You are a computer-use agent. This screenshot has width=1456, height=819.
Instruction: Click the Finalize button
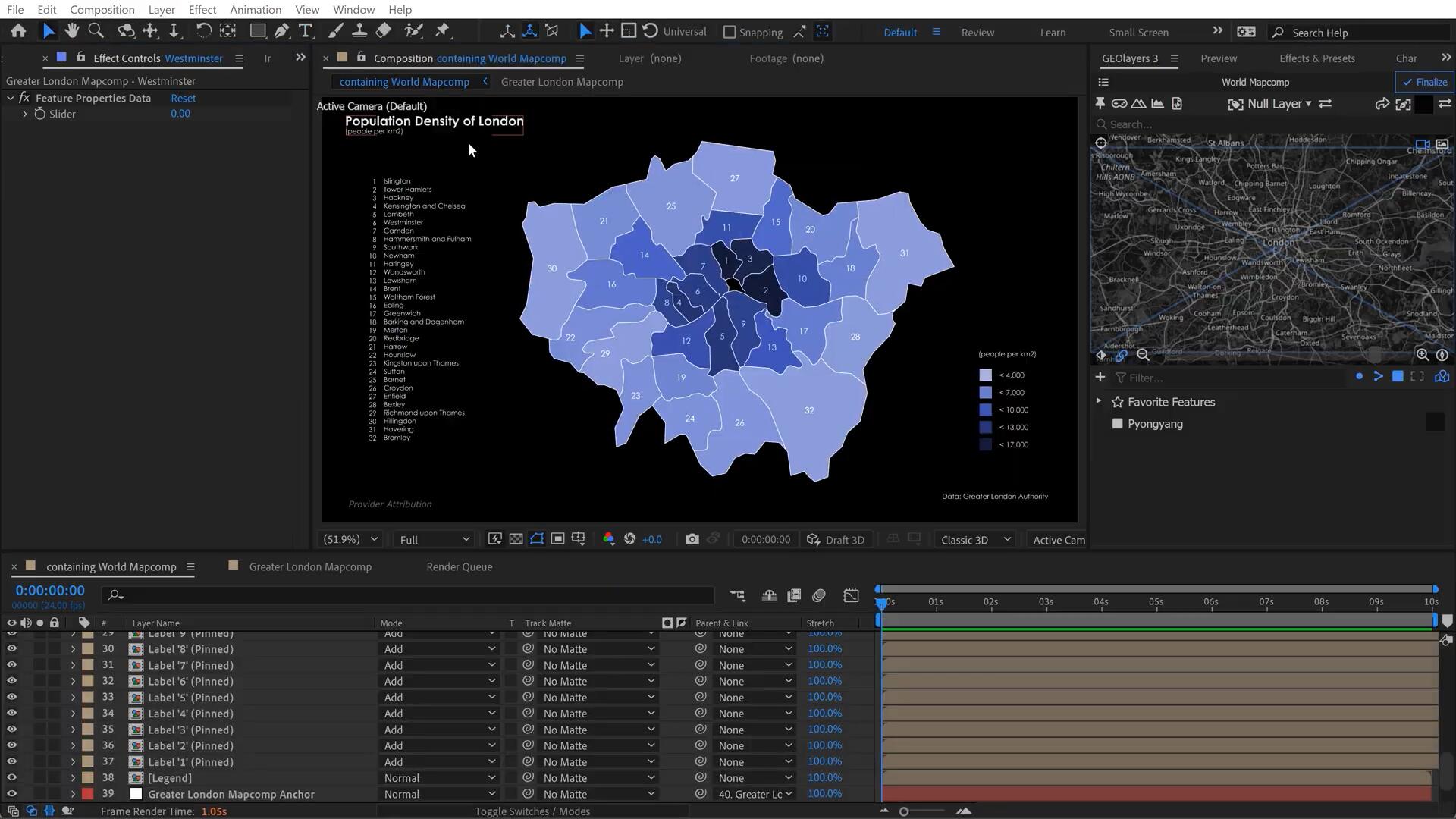pyautogui.click(x=1425, y=82)
